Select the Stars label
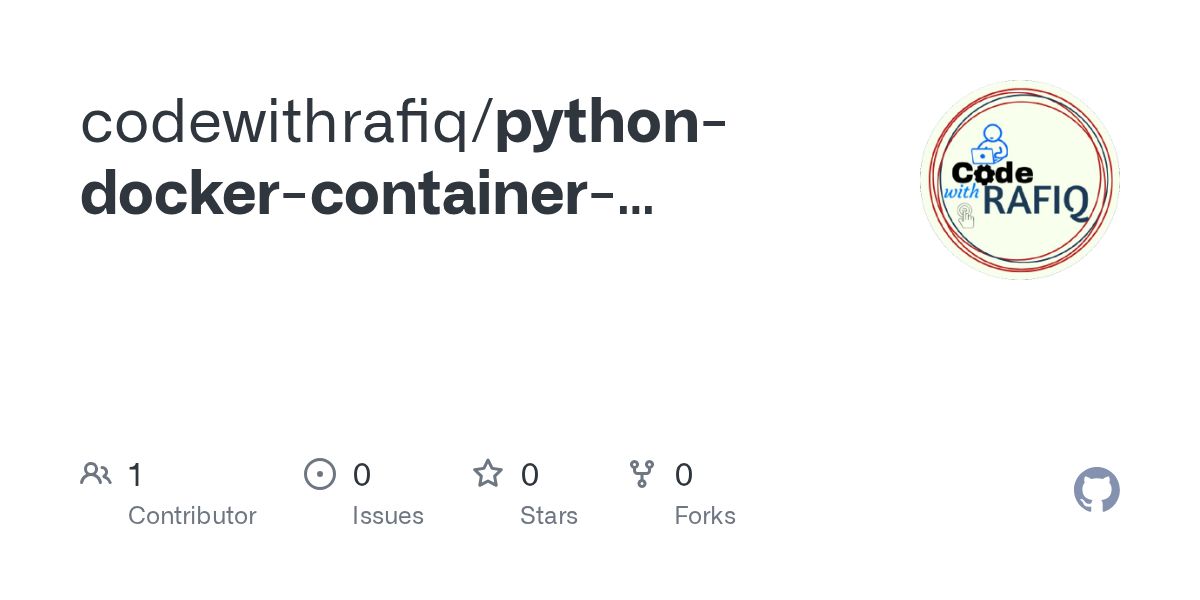The image size is (1200, 600). pos(549,516)
